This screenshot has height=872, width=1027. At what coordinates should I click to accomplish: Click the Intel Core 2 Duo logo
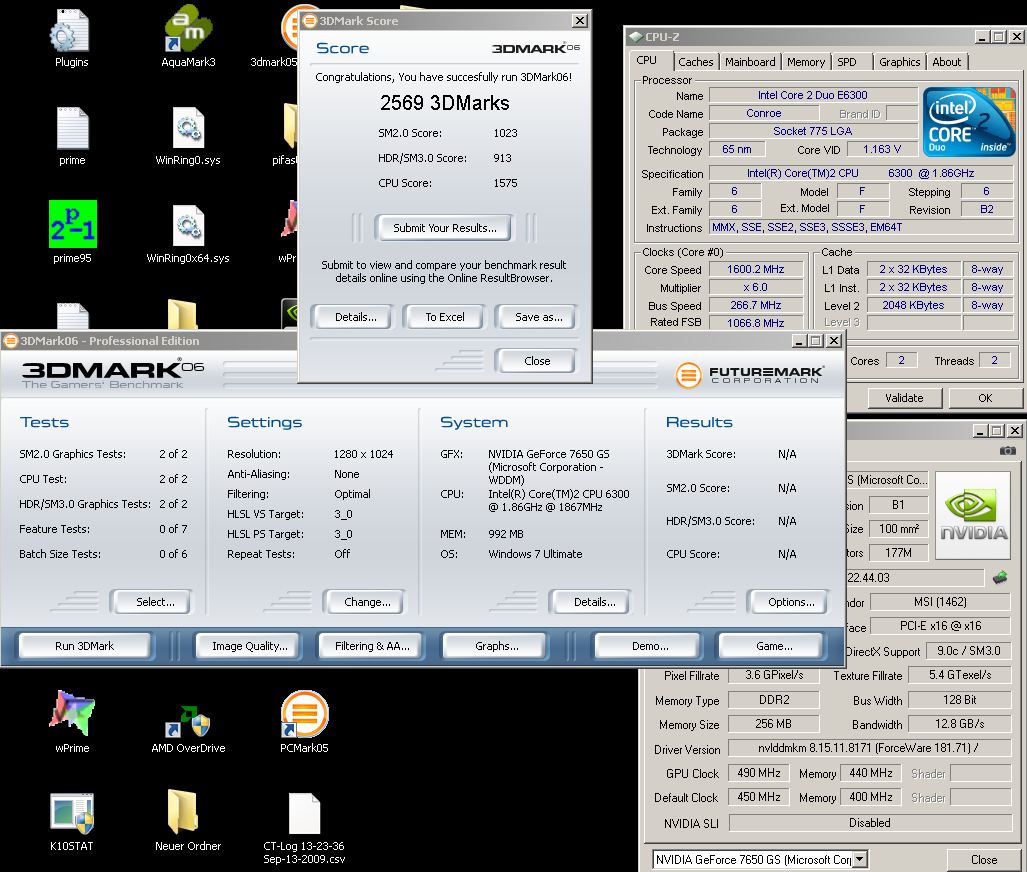(969, 121)
